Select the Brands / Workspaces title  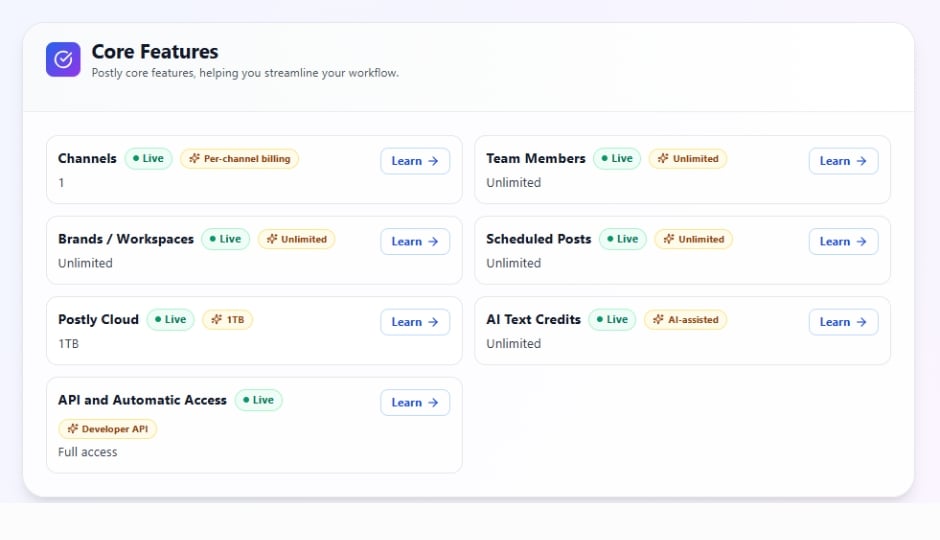point(126,239)
